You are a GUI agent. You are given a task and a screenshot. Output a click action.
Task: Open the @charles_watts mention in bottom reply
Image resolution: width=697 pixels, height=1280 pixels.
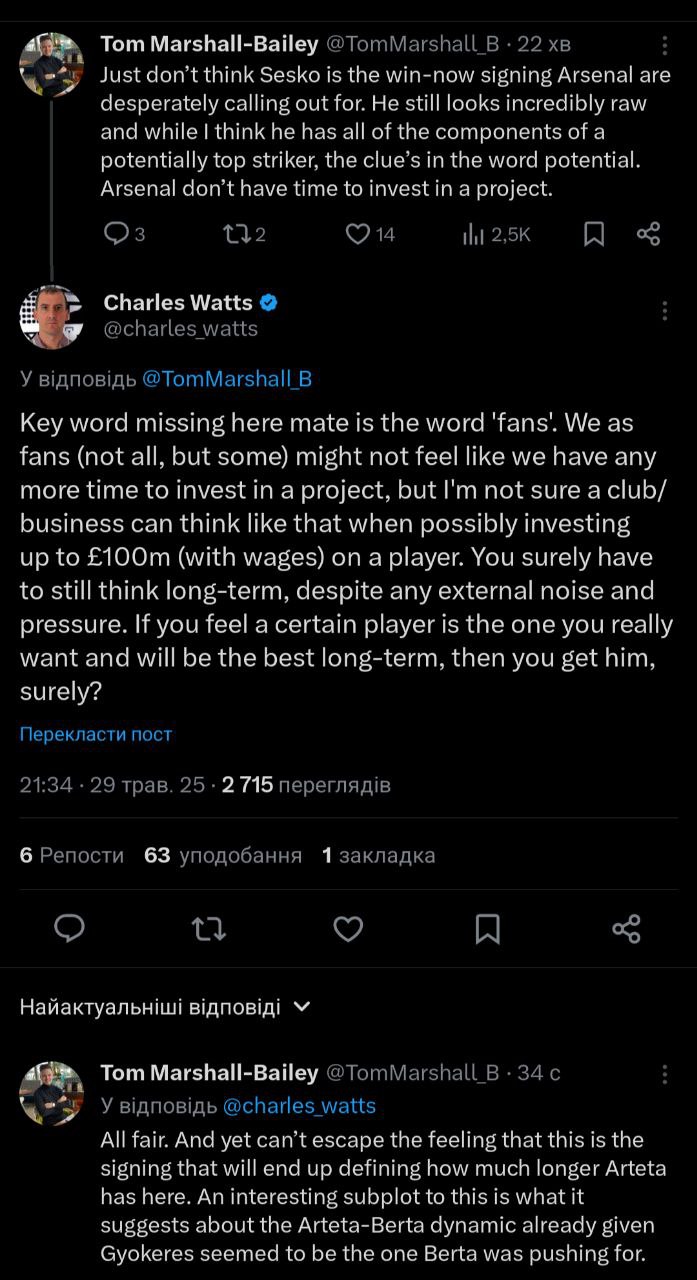point(299,1105)
